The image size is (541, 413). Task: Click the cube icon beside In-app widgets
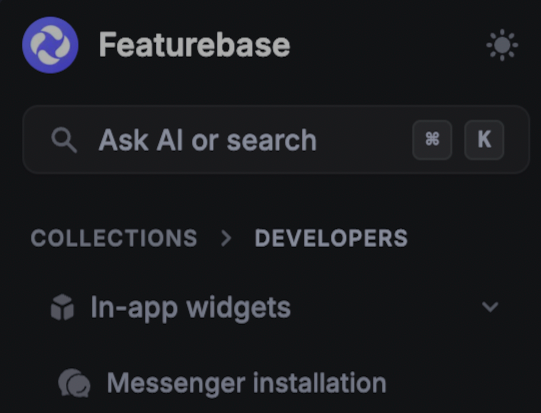coord(62,307)
